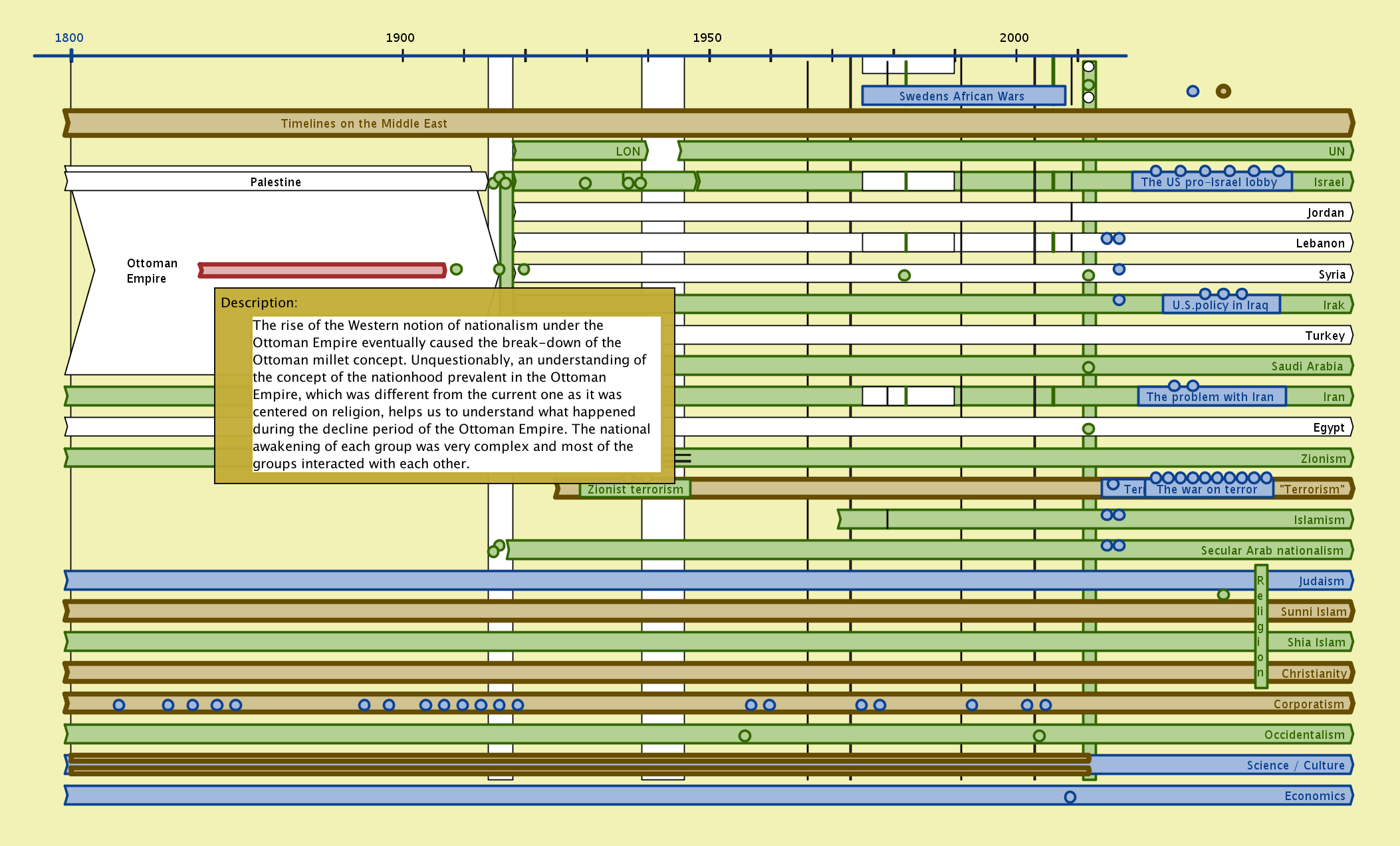Click the Palestine timeline bar
The width and height of the screenshot is (1400, 846).
pos(275,182)
